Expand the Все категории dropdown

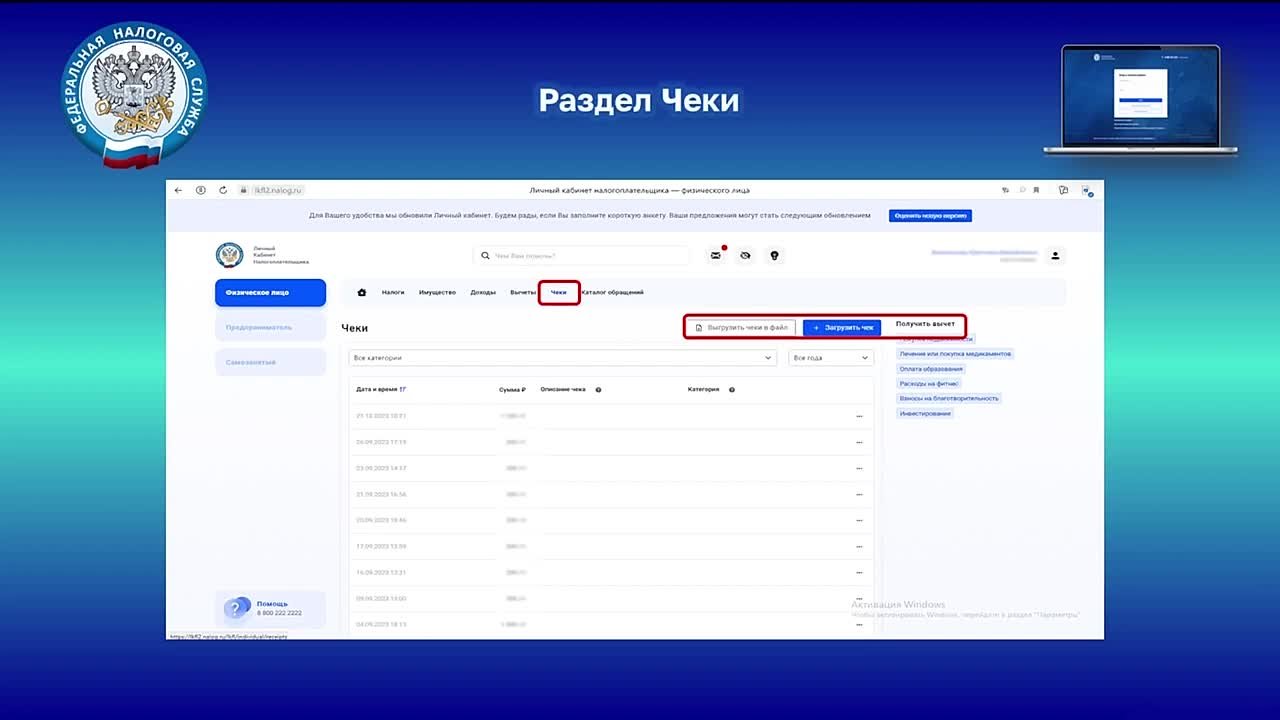coord(562,358)
